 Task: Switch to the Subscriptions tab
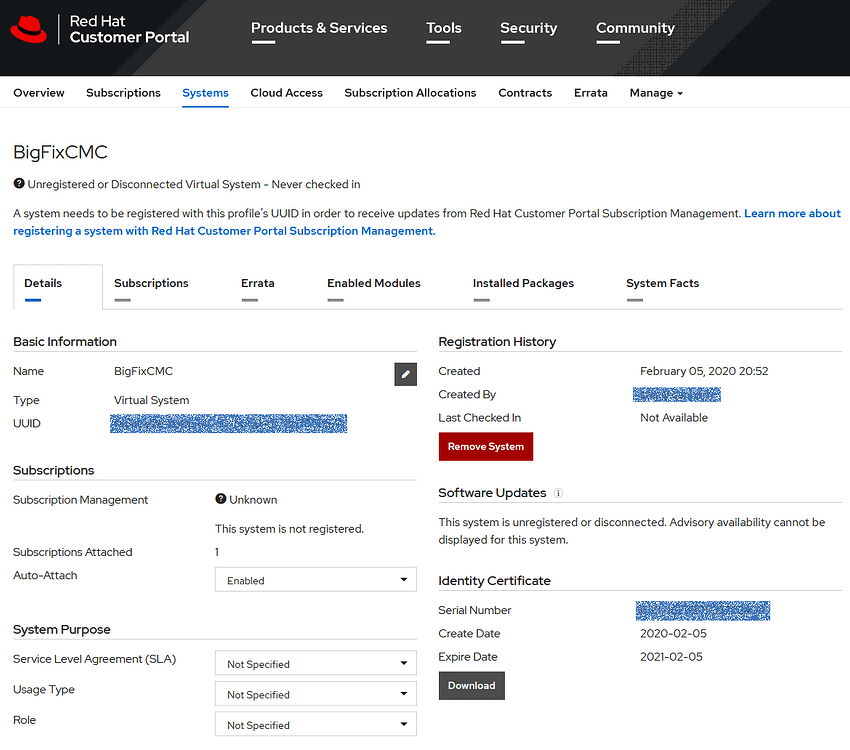pyautogui.click(x=151, y=283)
